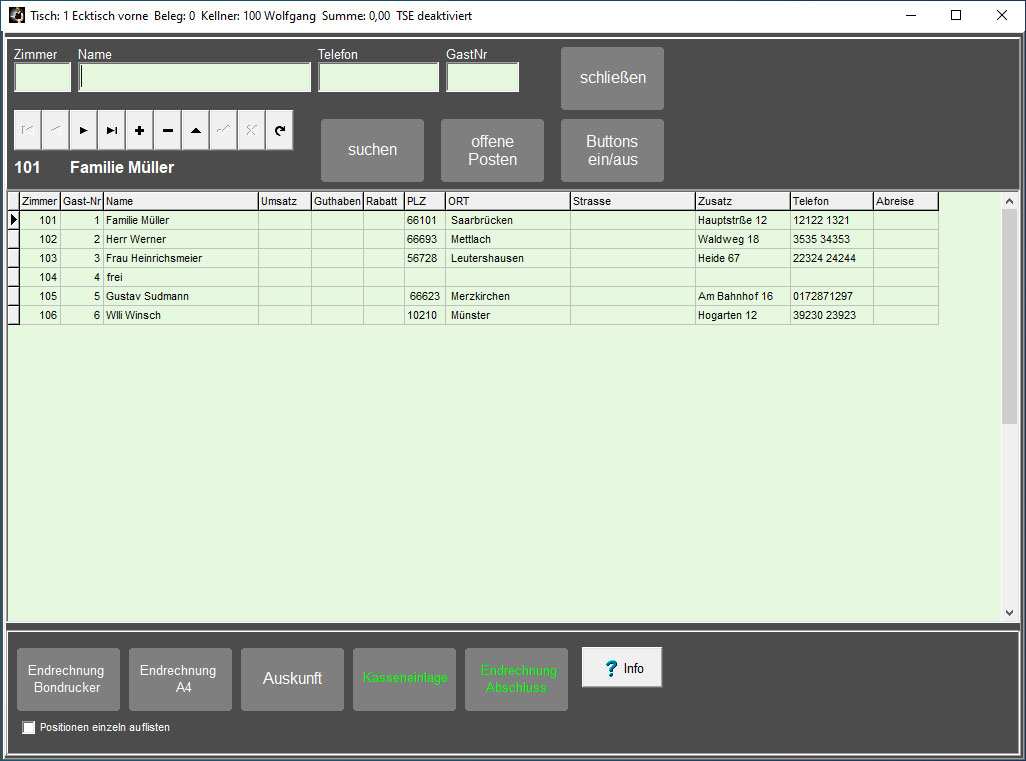The image size is (1026, 761).
Task: Open 'offene Posten'
Action: click(492, 150)
